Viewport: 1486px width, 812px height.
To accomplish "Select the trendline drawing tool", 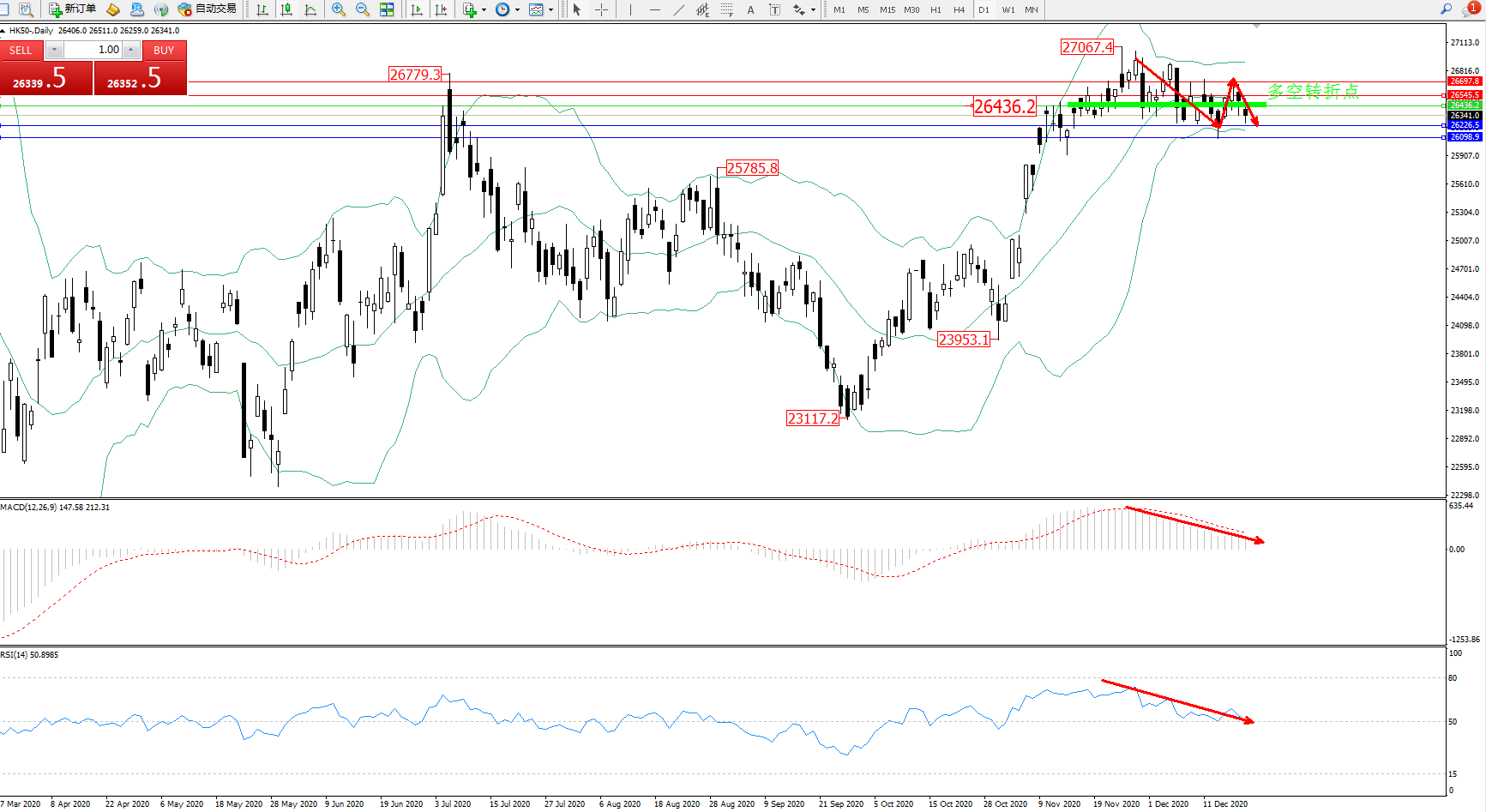I will pos(678,9).
